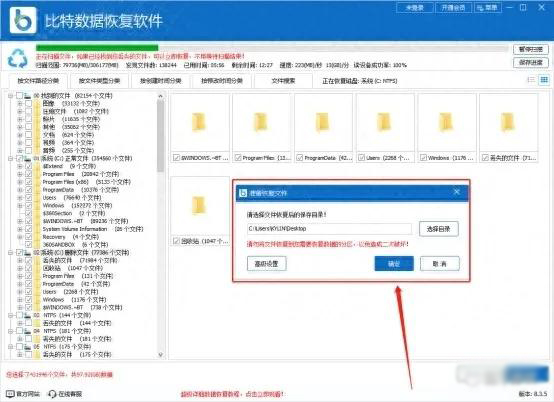Switch to thumbnail grid view icon
This screenshot has height=402, width=554.
point(544,80)
